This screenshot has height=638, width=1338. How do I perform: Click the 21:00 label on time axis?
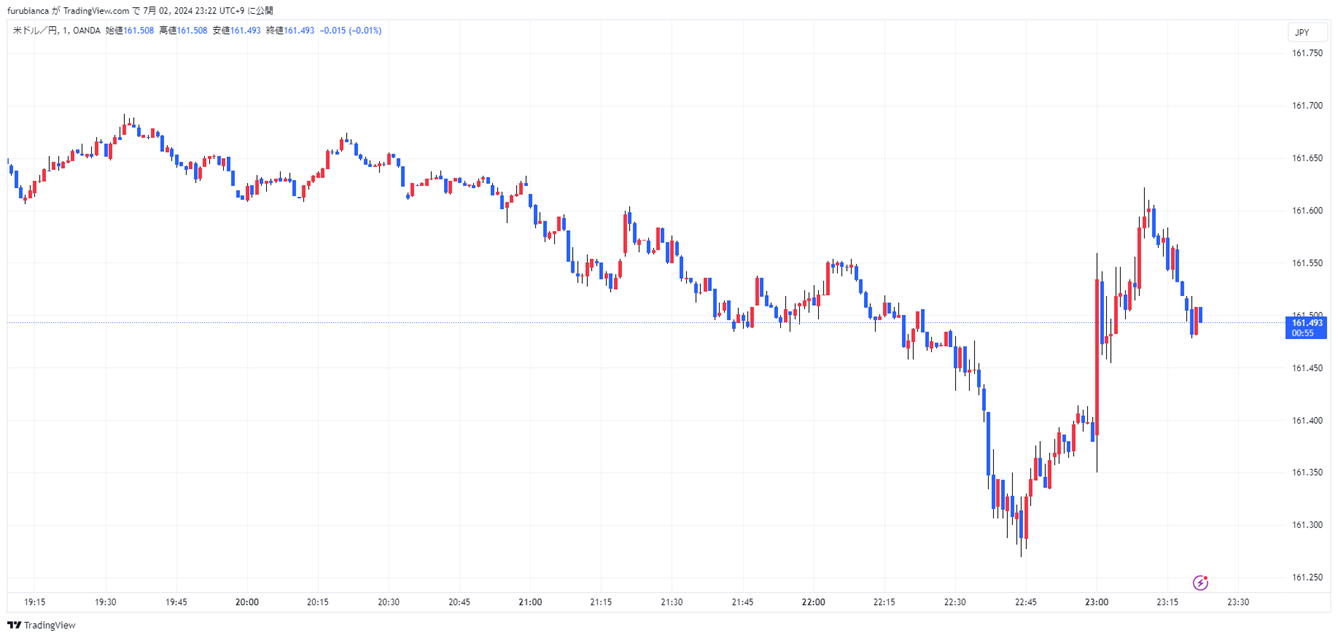[530, 602]
